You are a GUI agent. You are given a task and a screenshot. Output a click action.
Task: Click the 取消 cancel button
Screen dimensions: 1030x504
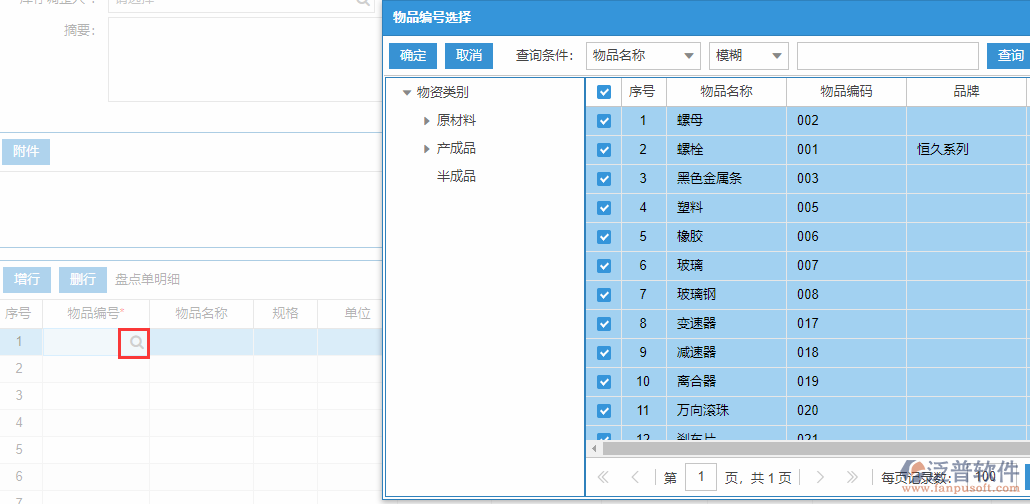tap(469, 56)
